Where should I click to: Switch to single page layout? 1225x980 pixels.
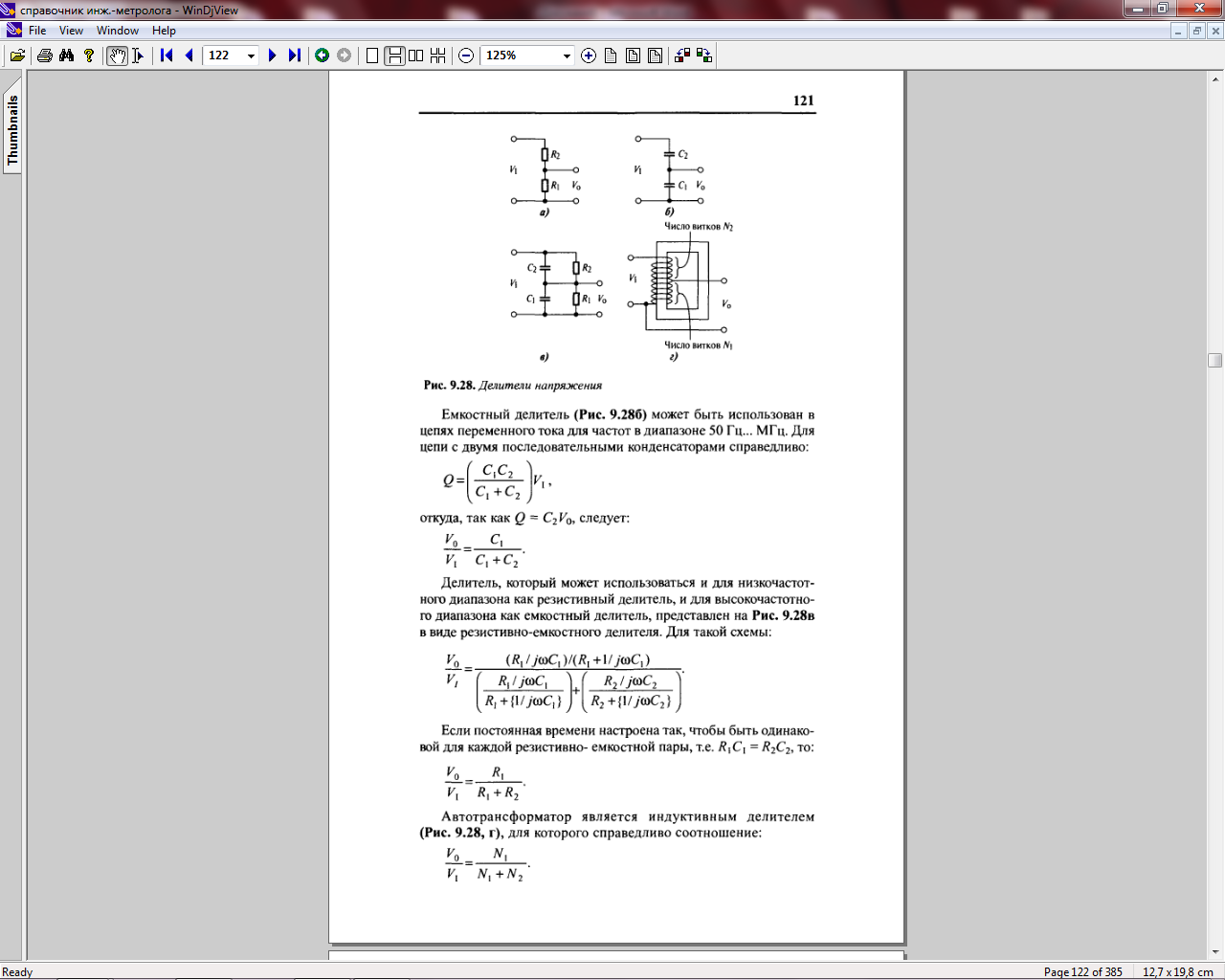pos(372,56)
